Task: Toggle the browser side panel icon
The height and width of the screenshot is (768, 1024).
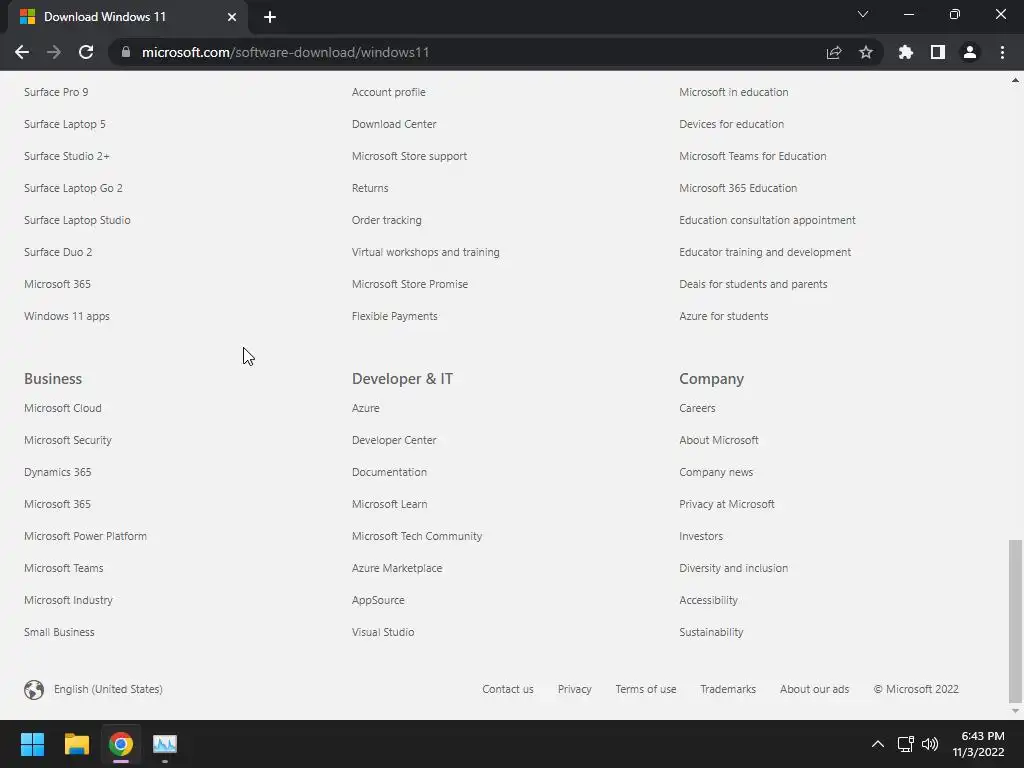Action: (938, 52)
